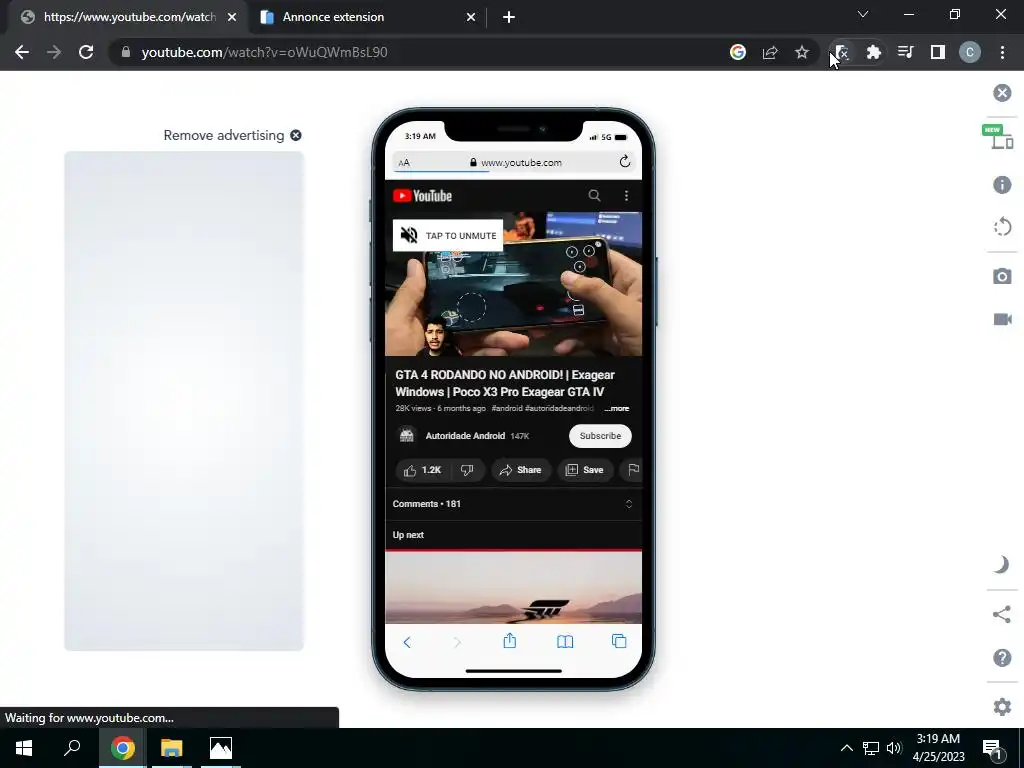The image size is (1024, 768).
Task: Open Autoridade Android channel avatar
Action: click(407, 436)
